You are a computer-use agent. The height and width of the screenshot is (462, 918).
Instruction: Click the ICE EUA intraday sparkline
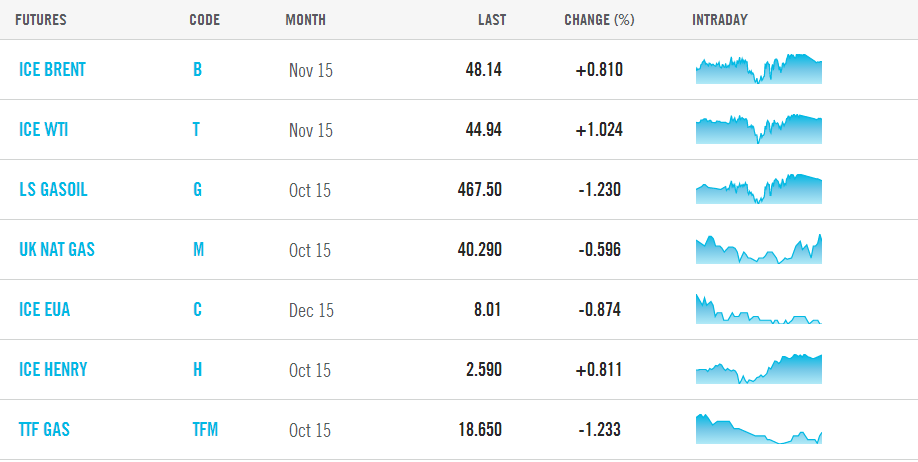758,309
